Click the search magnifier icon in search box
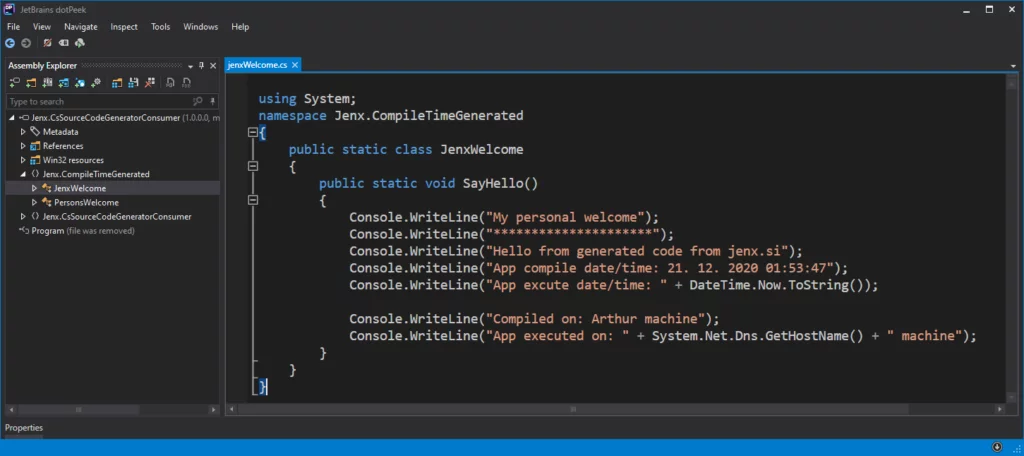The width and height of the screenshot is (1024, 456). click(x=198, y=101)
